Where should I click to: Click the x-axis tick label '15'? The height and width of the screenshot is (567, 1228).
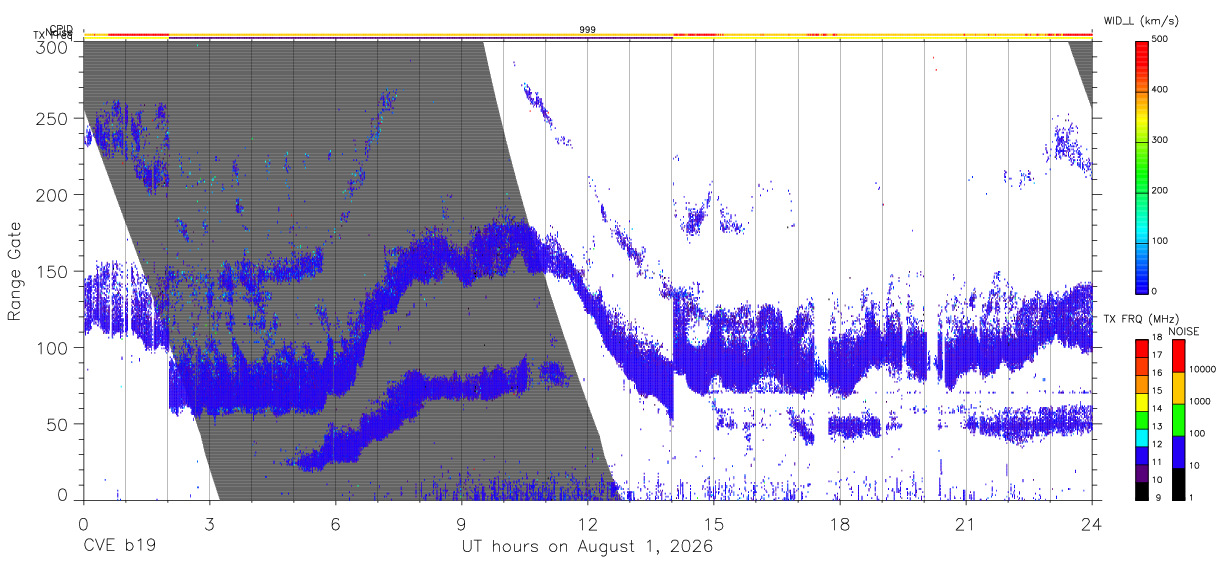pos(714,523)
